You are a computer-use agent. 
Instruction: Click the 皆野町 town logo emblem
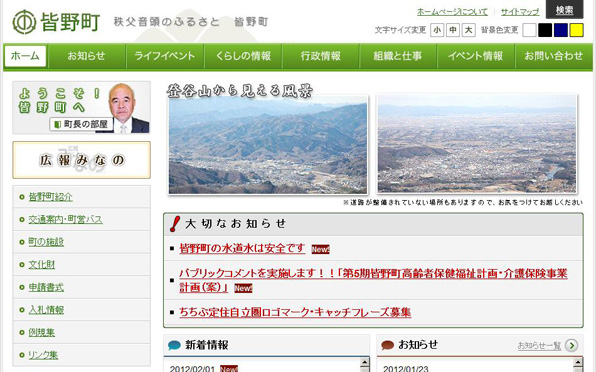(x=24, y=22)
